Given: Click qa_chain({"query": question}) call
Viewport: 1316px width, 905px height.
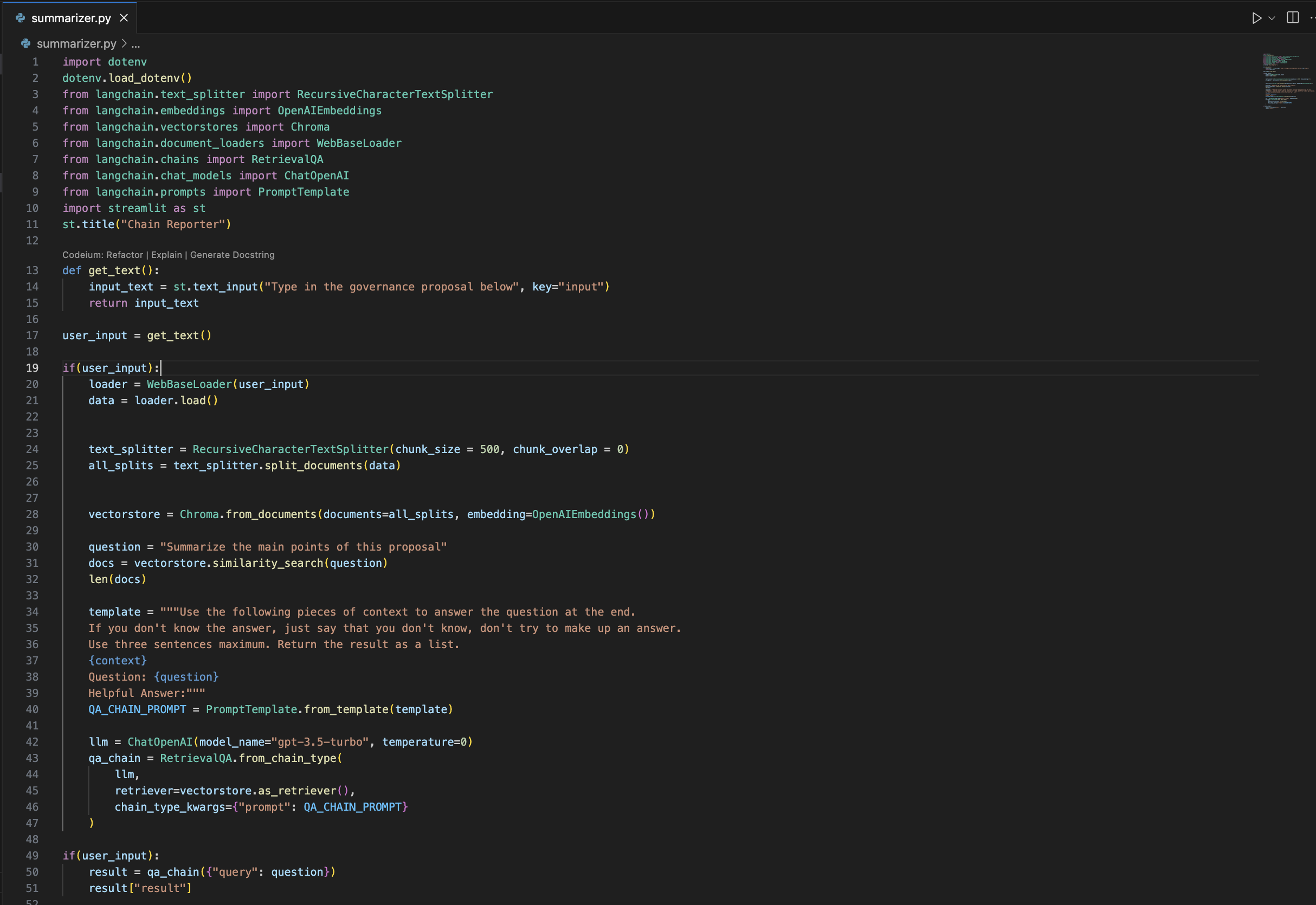Looking at the screenshot, I should coord(242,872).
